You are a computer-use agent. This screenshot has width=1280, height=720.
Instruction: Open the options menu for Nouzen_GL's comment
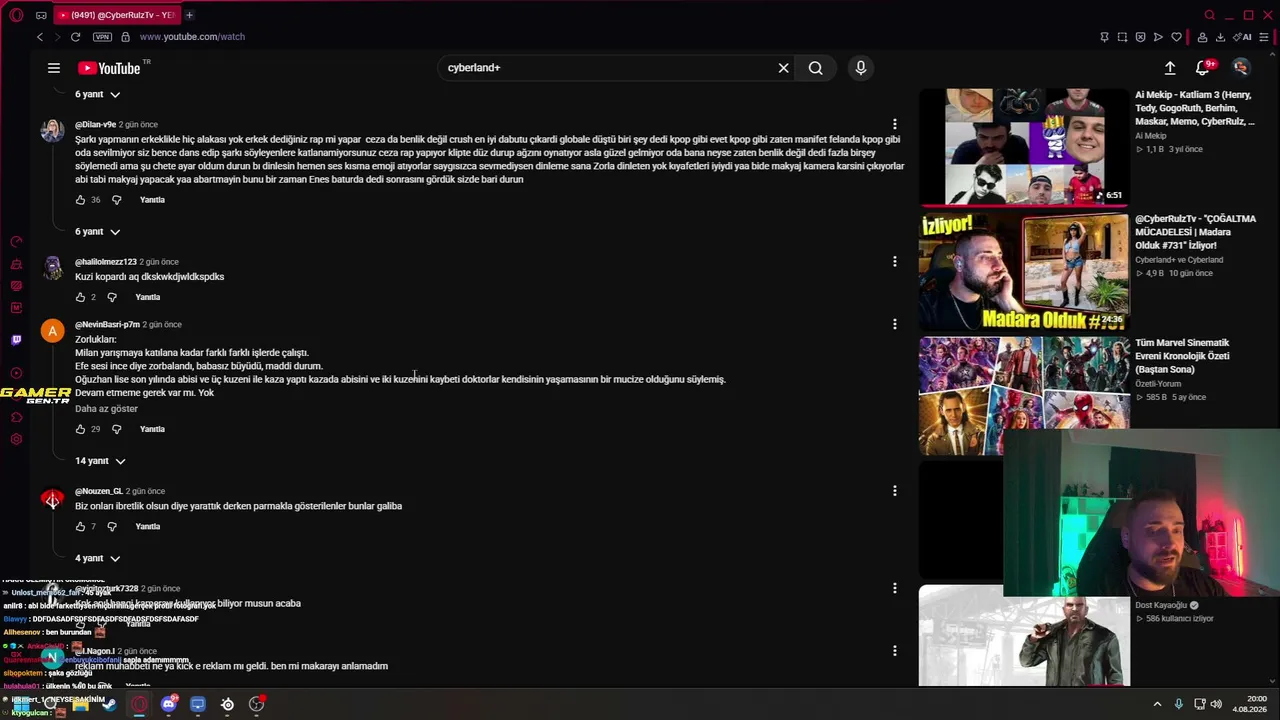(x=894, y=491)
